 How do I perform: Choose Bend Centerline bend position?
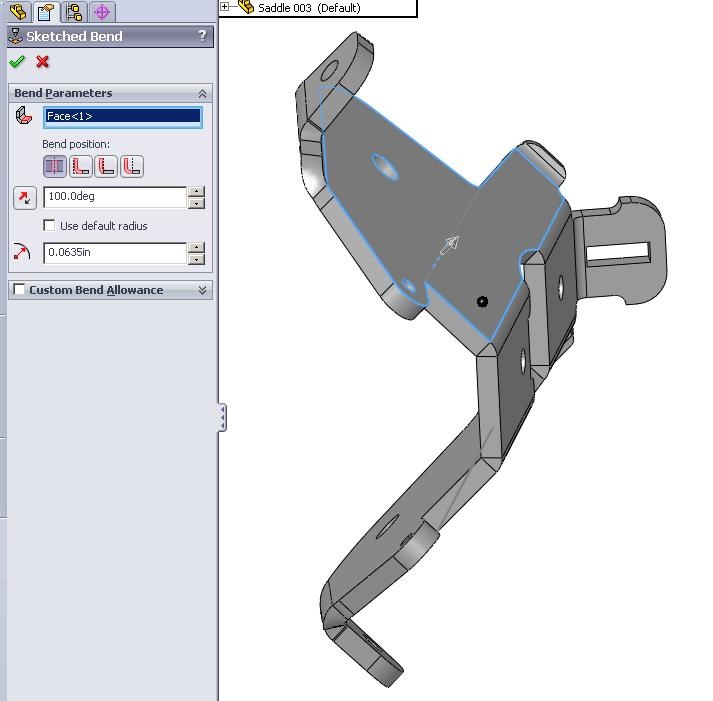(55, 166)
